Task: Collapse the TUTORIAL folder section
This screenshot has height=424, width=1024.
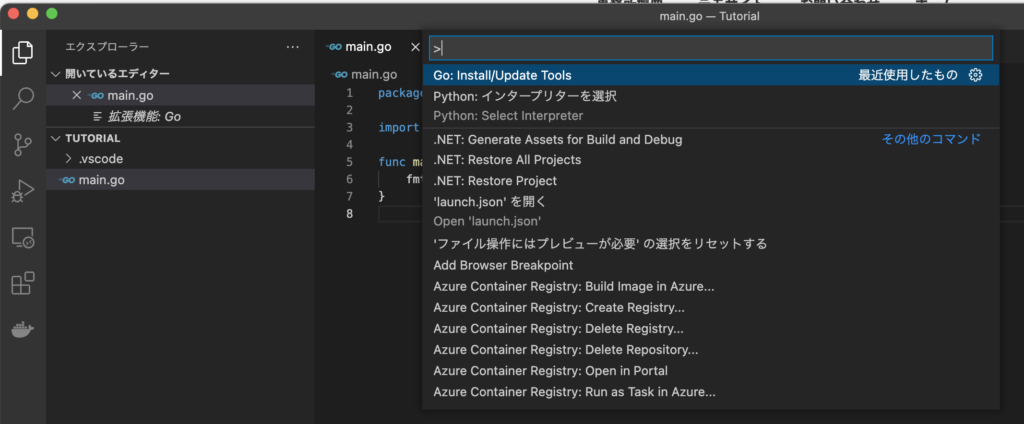Action: coord(56,139)
